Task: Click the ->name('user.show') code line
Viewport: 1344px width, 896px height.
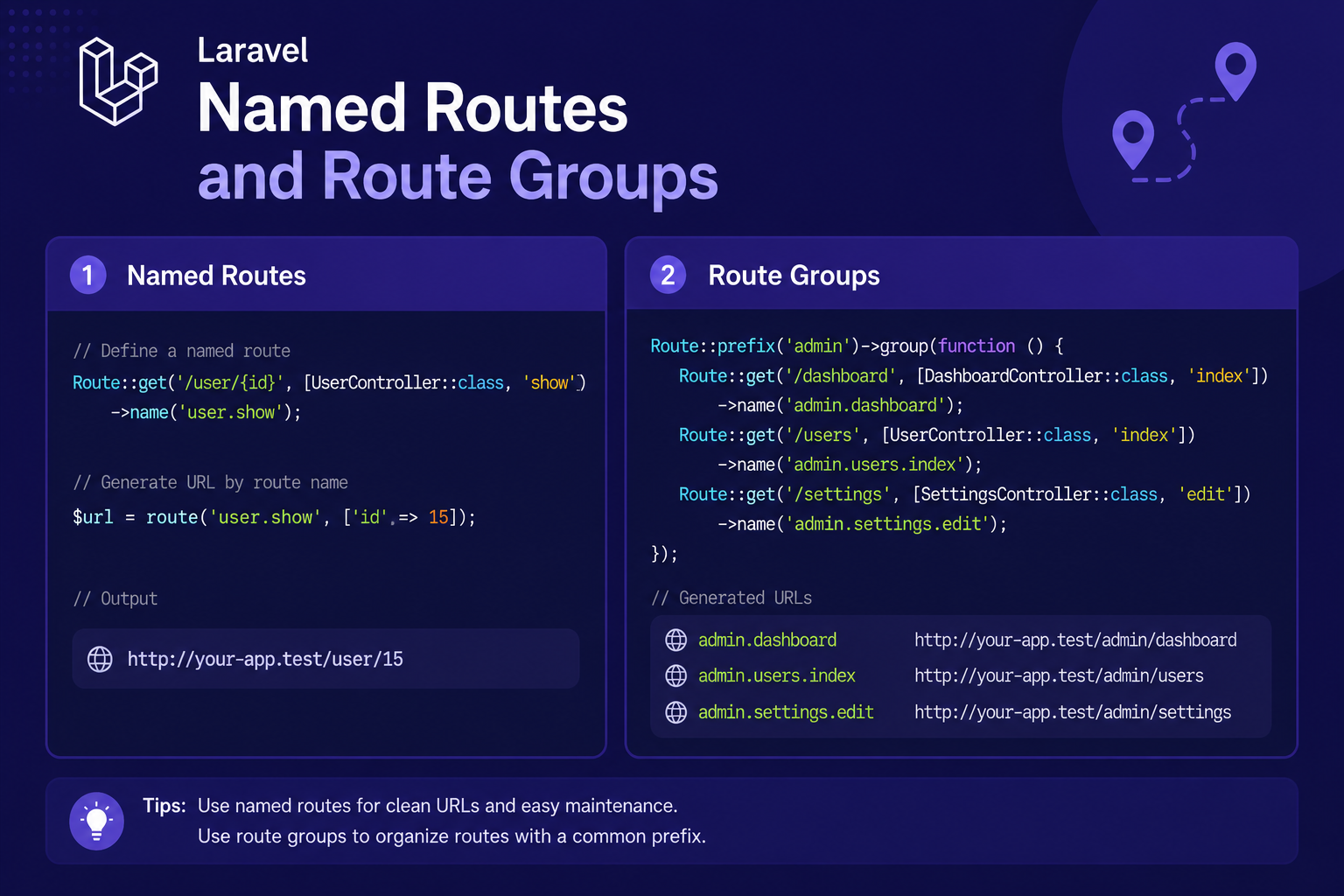Action: [206, 412]
